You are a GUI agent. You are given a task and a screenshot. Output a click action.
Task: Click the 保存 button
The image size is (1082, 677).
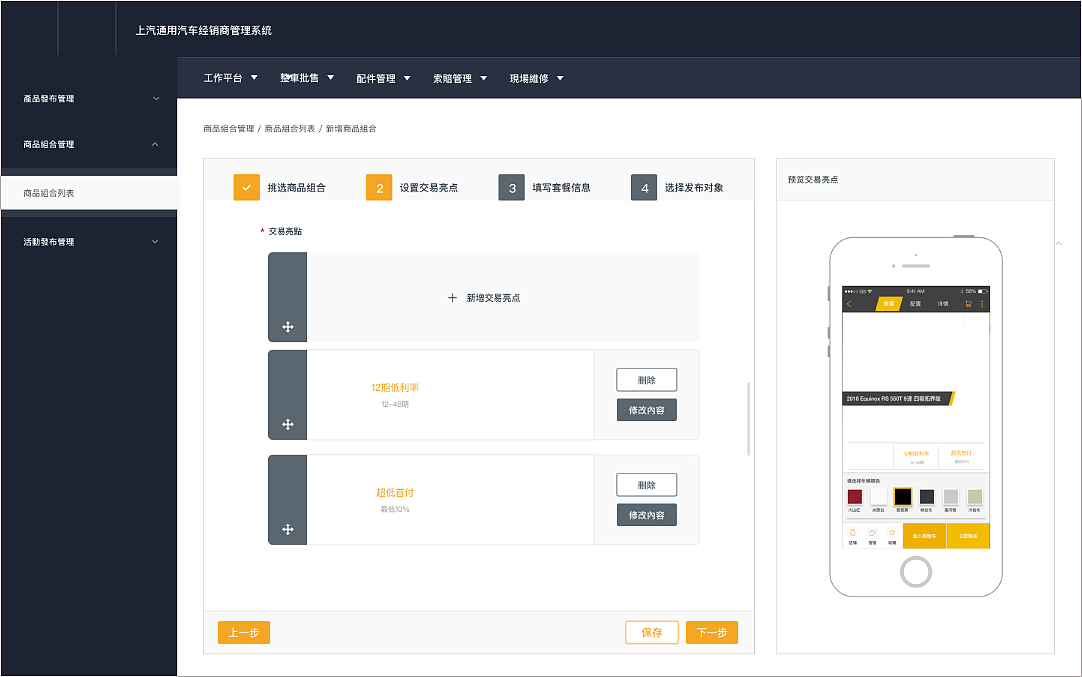[x=652, y=632]
